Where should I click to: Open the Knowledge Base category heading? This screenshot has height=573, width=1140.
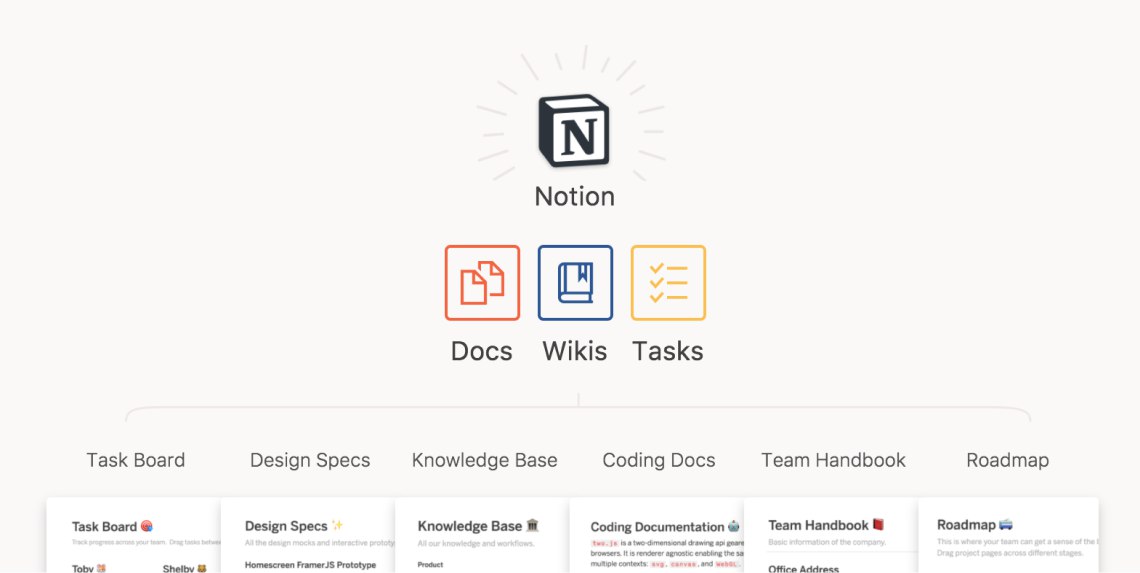coord(485,460)
